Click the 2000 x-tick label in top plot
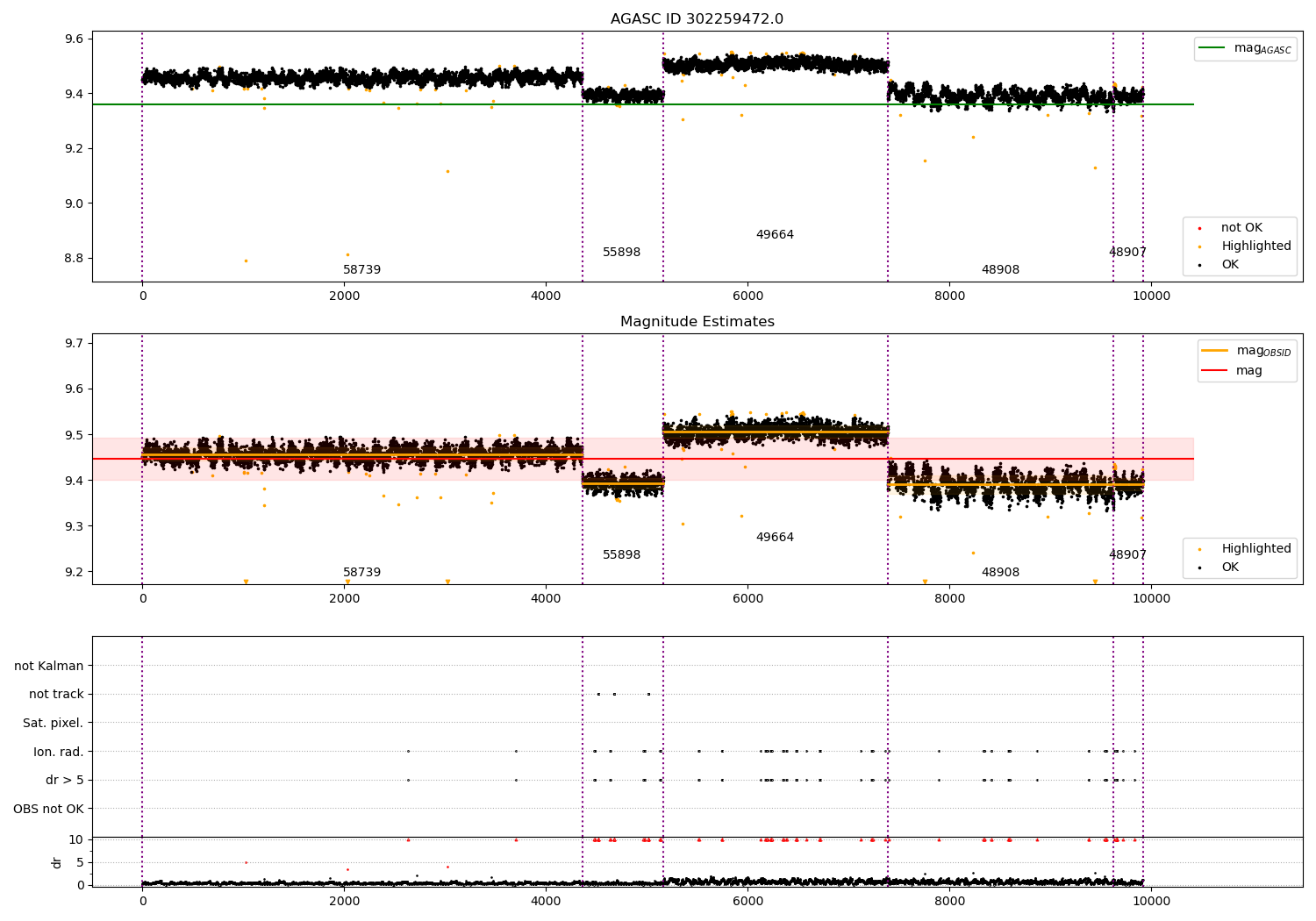Image resolution: width=1316 pixels, height=921 pixels. [344, 296]
